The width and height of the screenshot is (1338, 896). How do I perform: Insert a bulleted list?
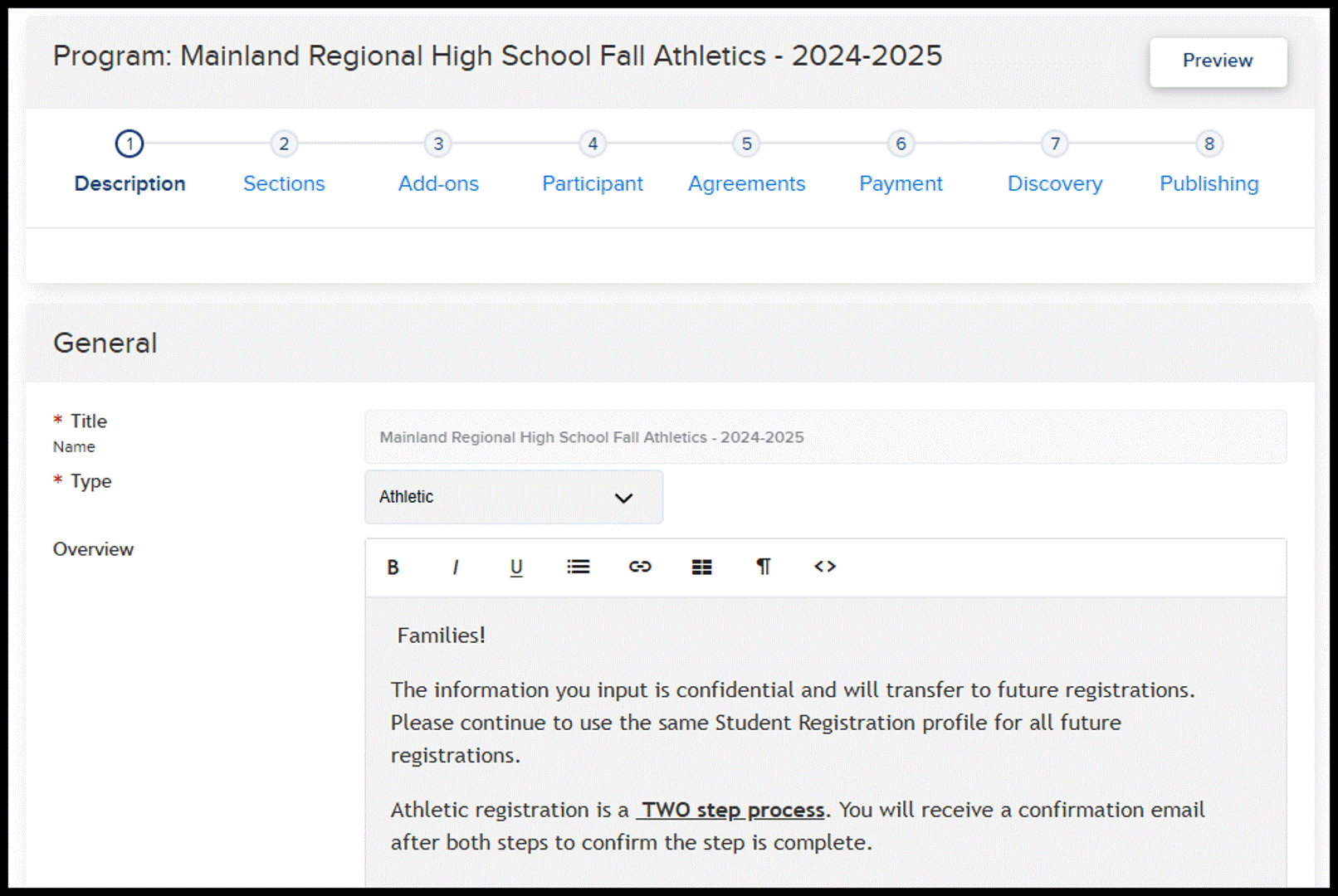578,567
